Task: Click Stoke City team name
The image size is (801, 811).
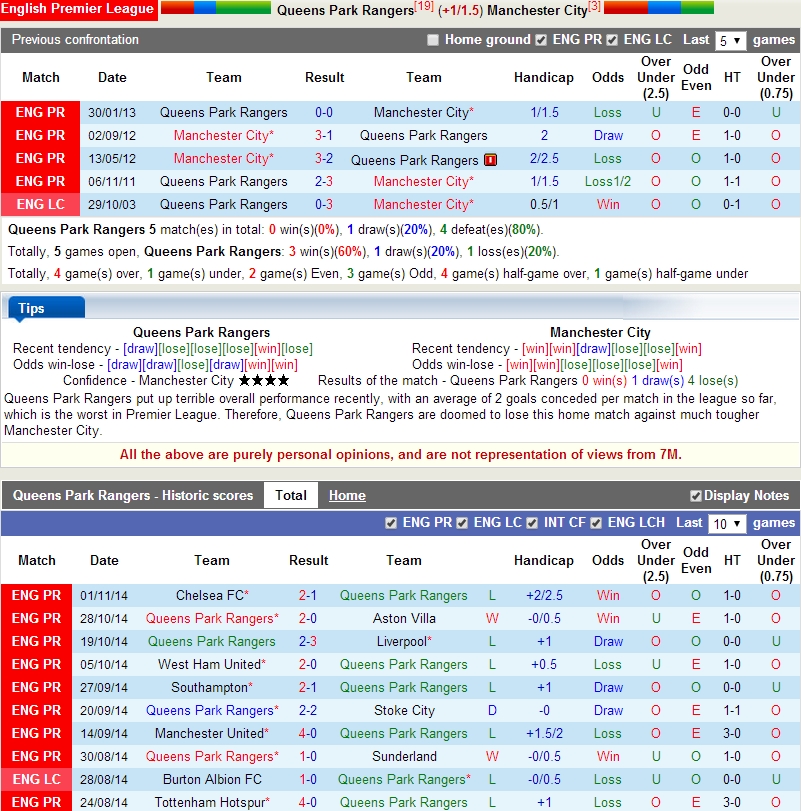Action: [x=404, y=711]
